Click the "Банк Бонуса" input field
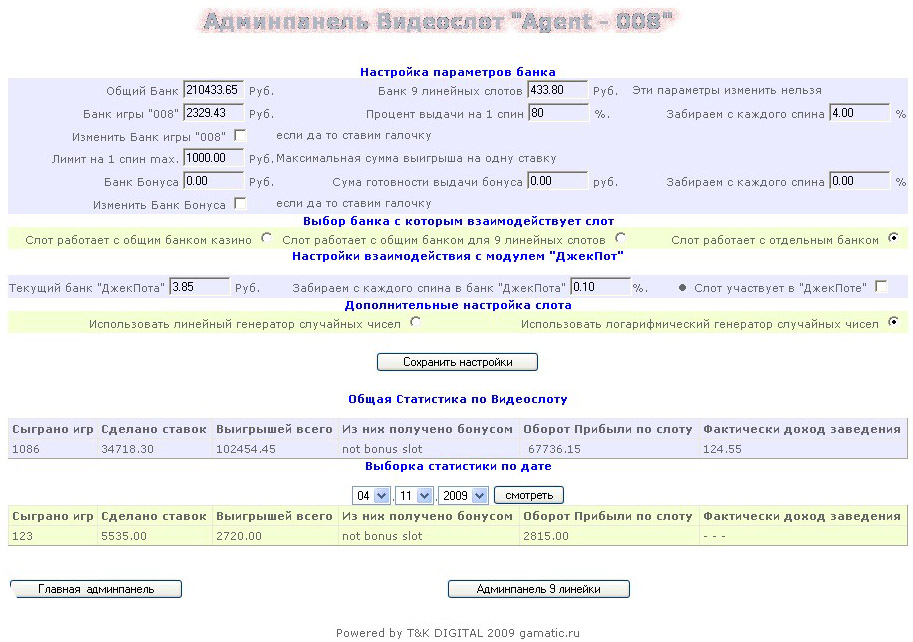The image size is (913, 642). pos(214,181)
